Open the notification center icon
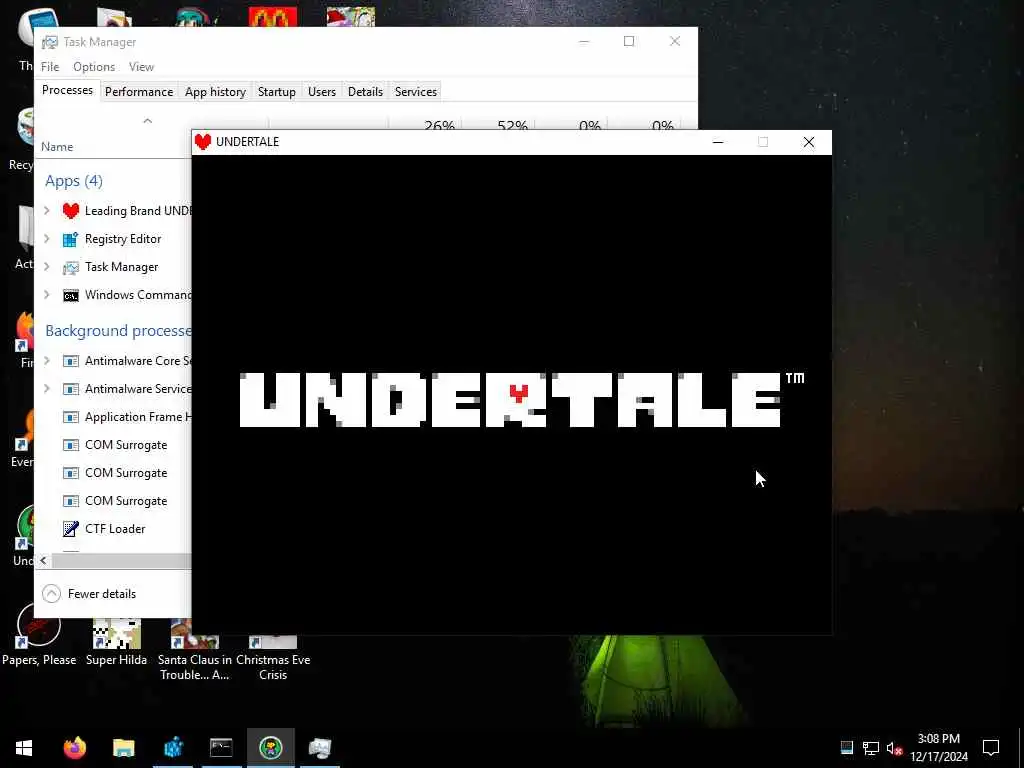This screenshot has height=768, width=1024. pos(991,748)
